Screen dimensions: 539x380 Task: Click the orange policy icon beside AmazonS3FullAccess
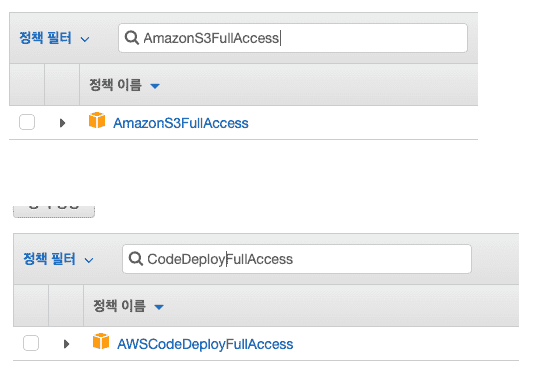[97, 120]
